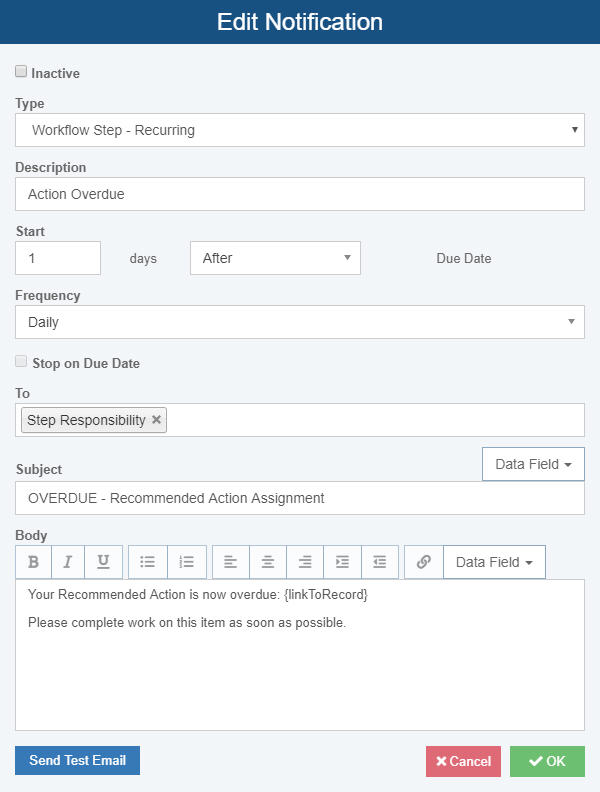600x792 pixels.
Task: Remove the Step Responsibility recipient tag
Action: (x=156, y=420)
